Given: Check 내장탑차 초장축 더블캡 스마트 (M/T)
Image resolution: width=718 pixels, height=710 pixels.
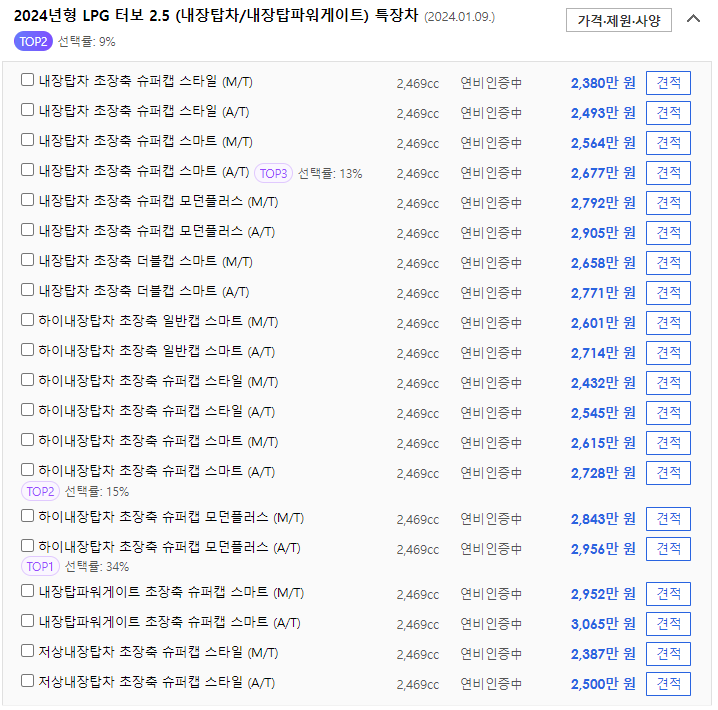Looking at the screenshot, I should coord(27,260).
